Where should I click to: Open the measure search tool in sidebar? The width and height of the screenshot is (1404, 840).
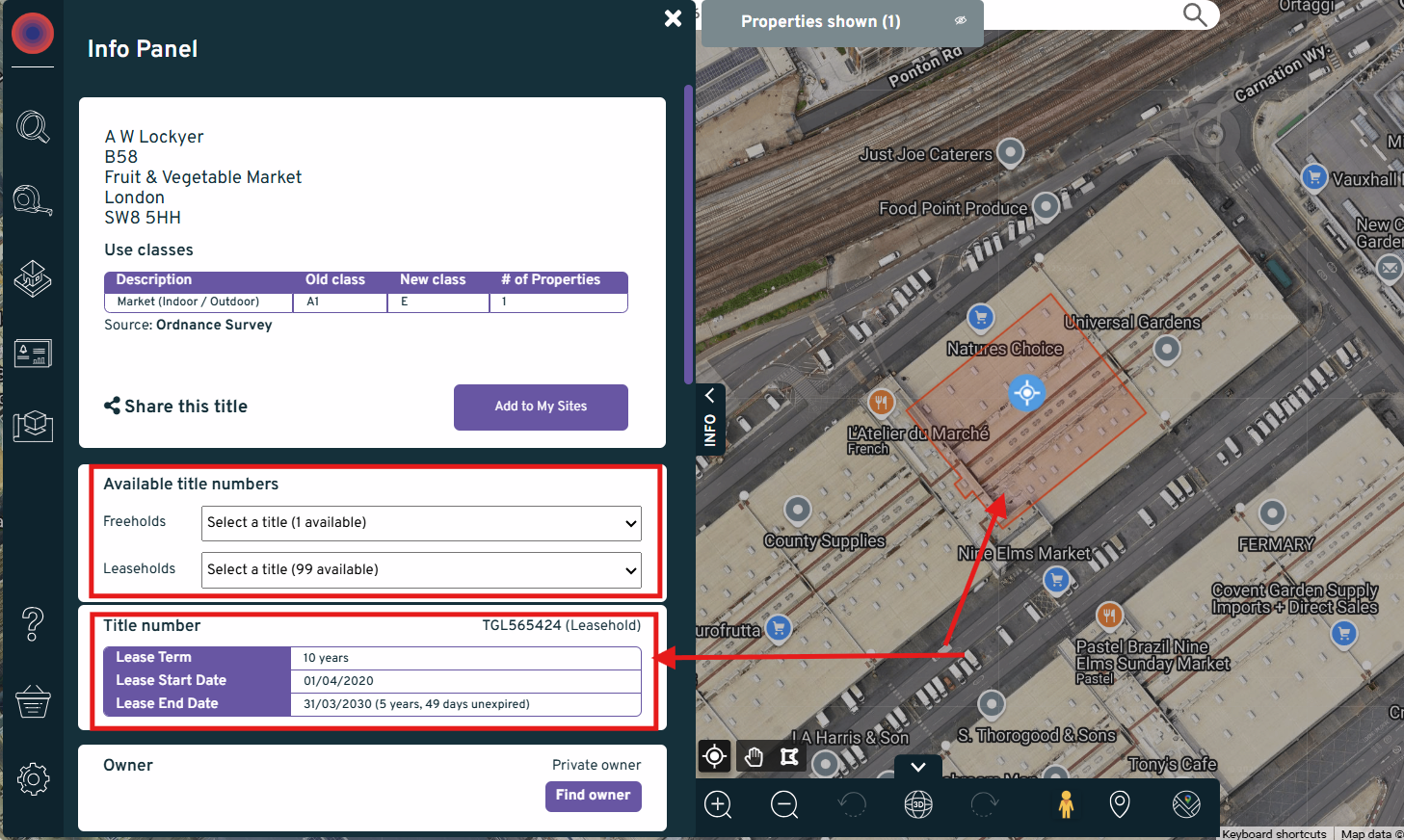pos(33,200)
